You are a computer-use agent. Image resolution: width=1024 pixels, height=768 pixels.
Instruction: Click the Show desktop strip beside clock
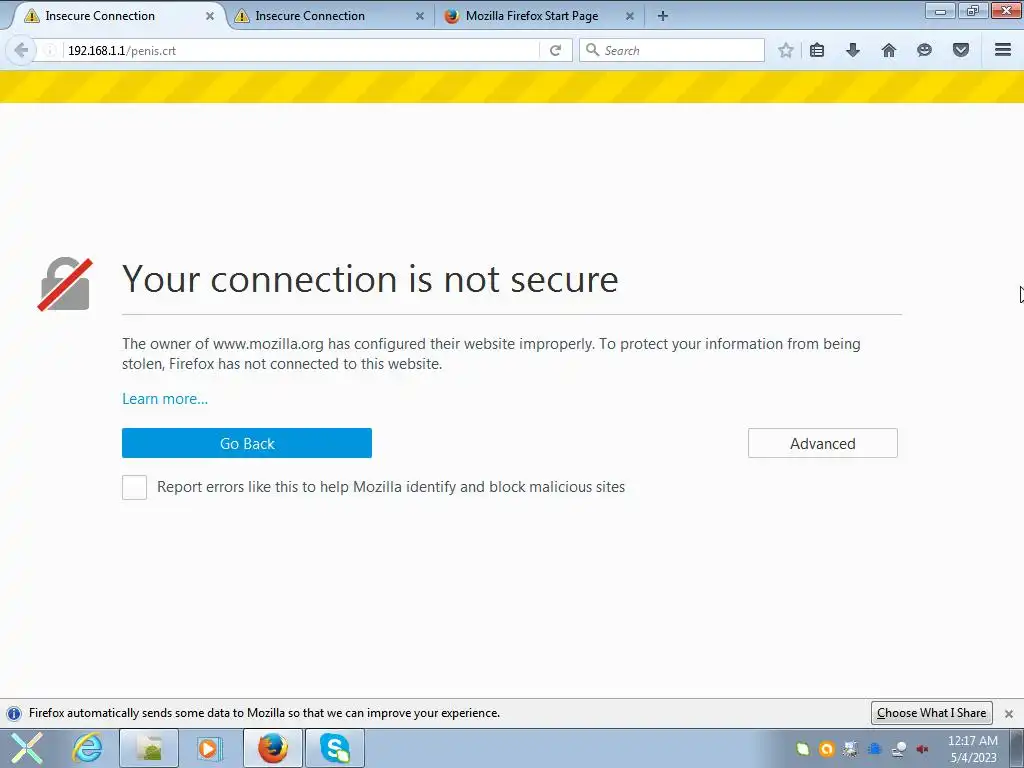[1017, 748]
